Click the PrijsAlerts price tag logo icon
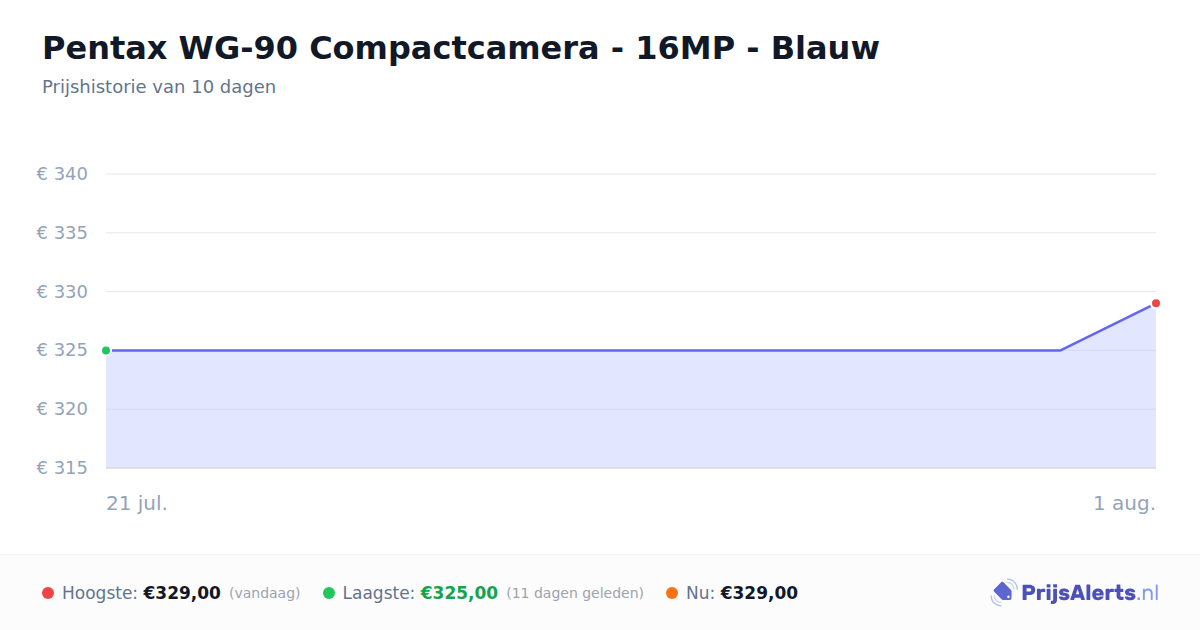The height and width of the screenshot is (630, 1200). tap(1003, 593)
